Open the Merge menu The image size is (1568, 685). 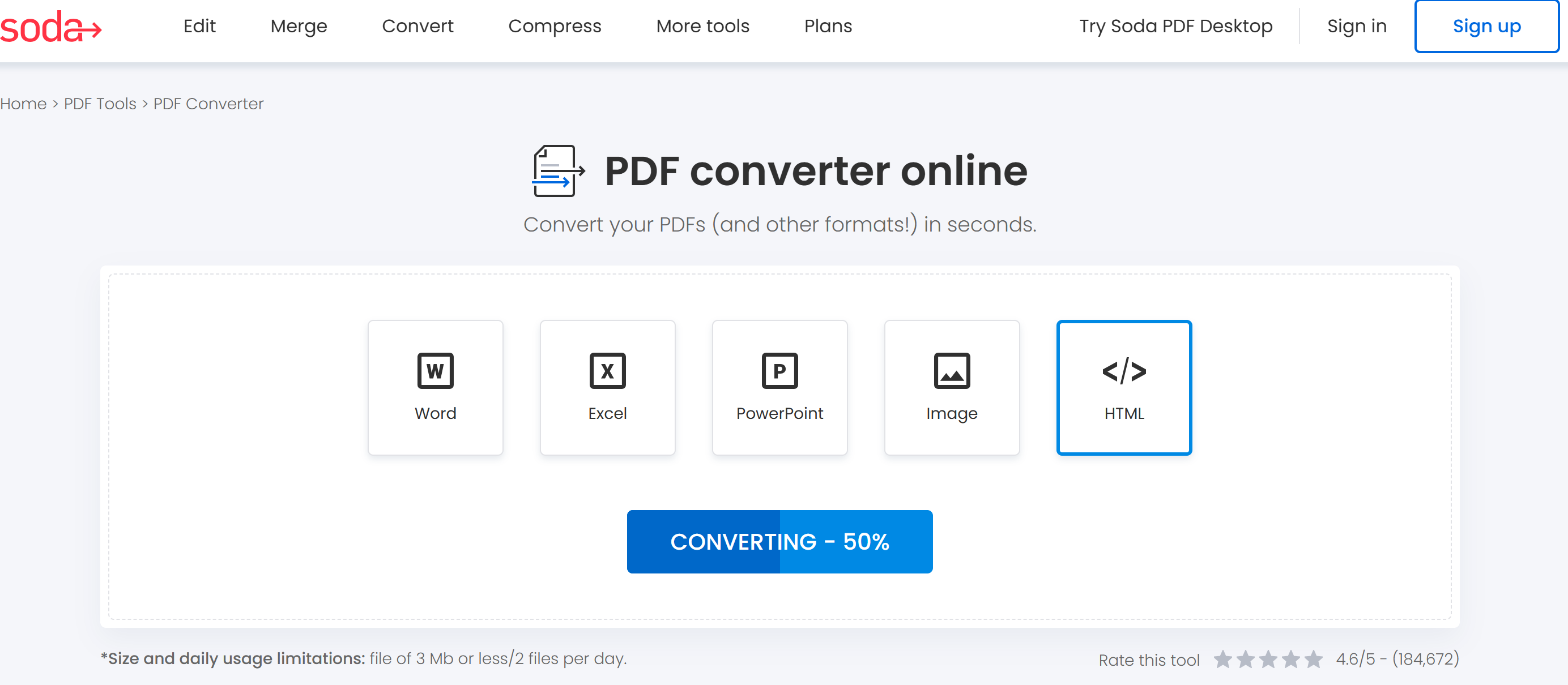pyautogui.click(x=299, y=26)
